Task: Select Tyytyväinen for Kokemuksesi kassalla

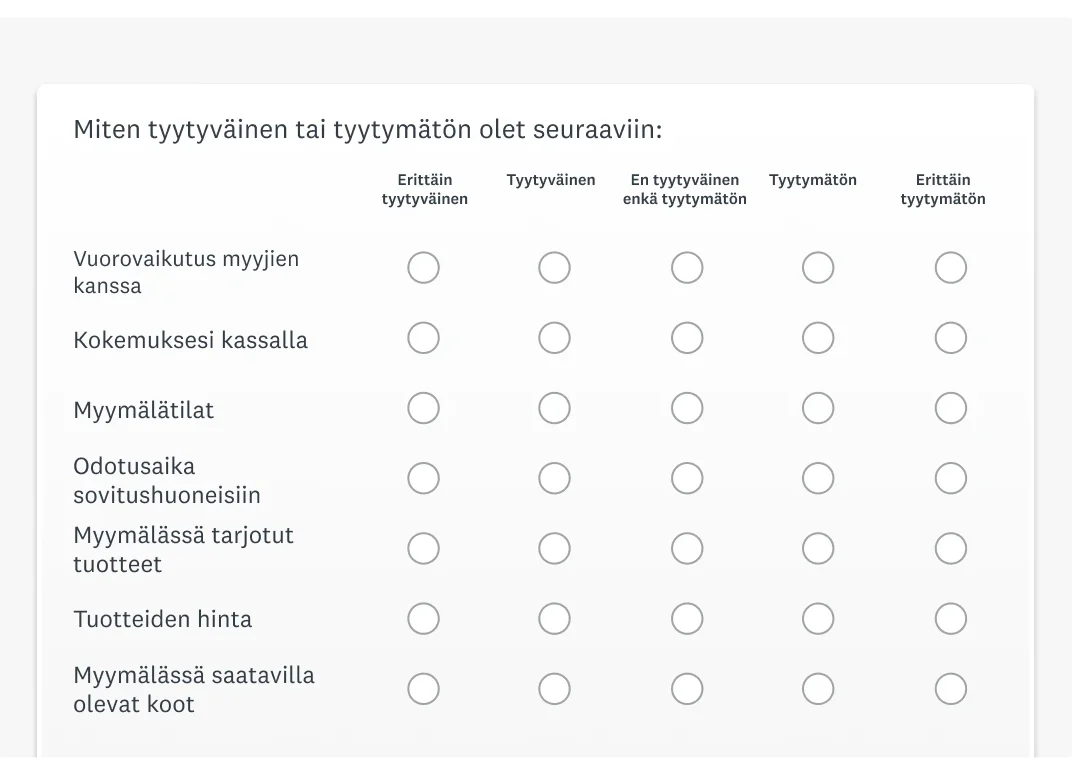Action: [x=554, y=338]
